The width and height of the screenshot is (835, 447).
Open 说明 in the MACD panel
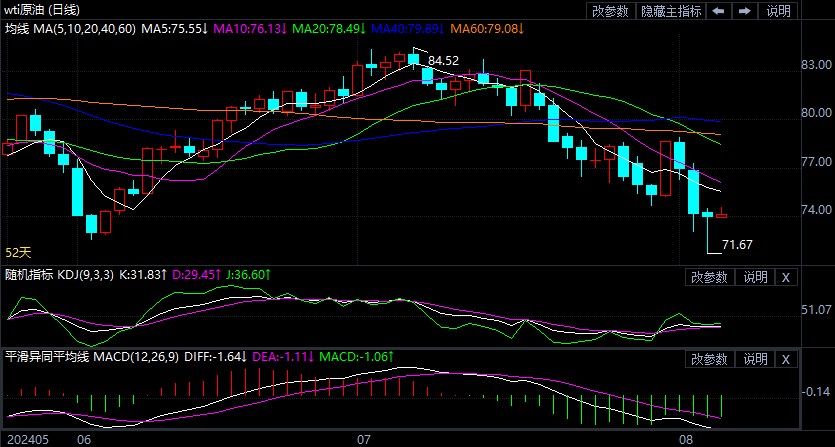[x=755, y=359]
